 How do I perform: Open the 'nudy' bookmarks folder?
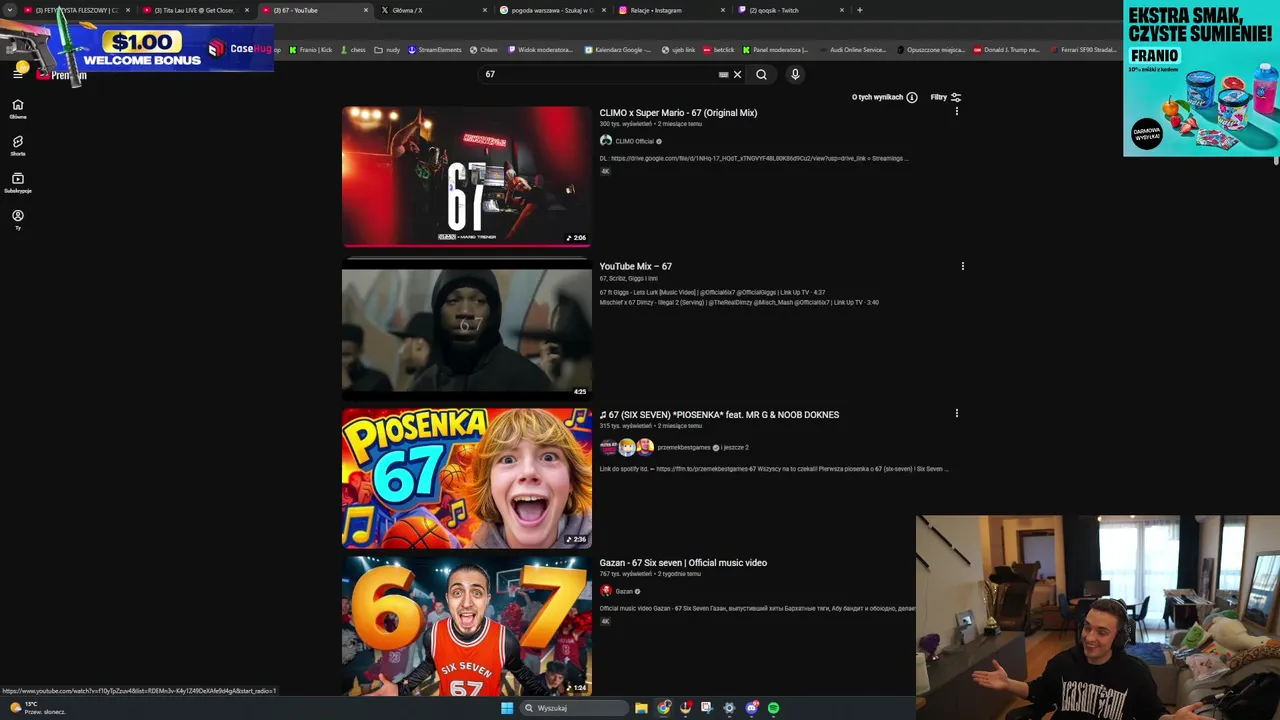point(387,49)
